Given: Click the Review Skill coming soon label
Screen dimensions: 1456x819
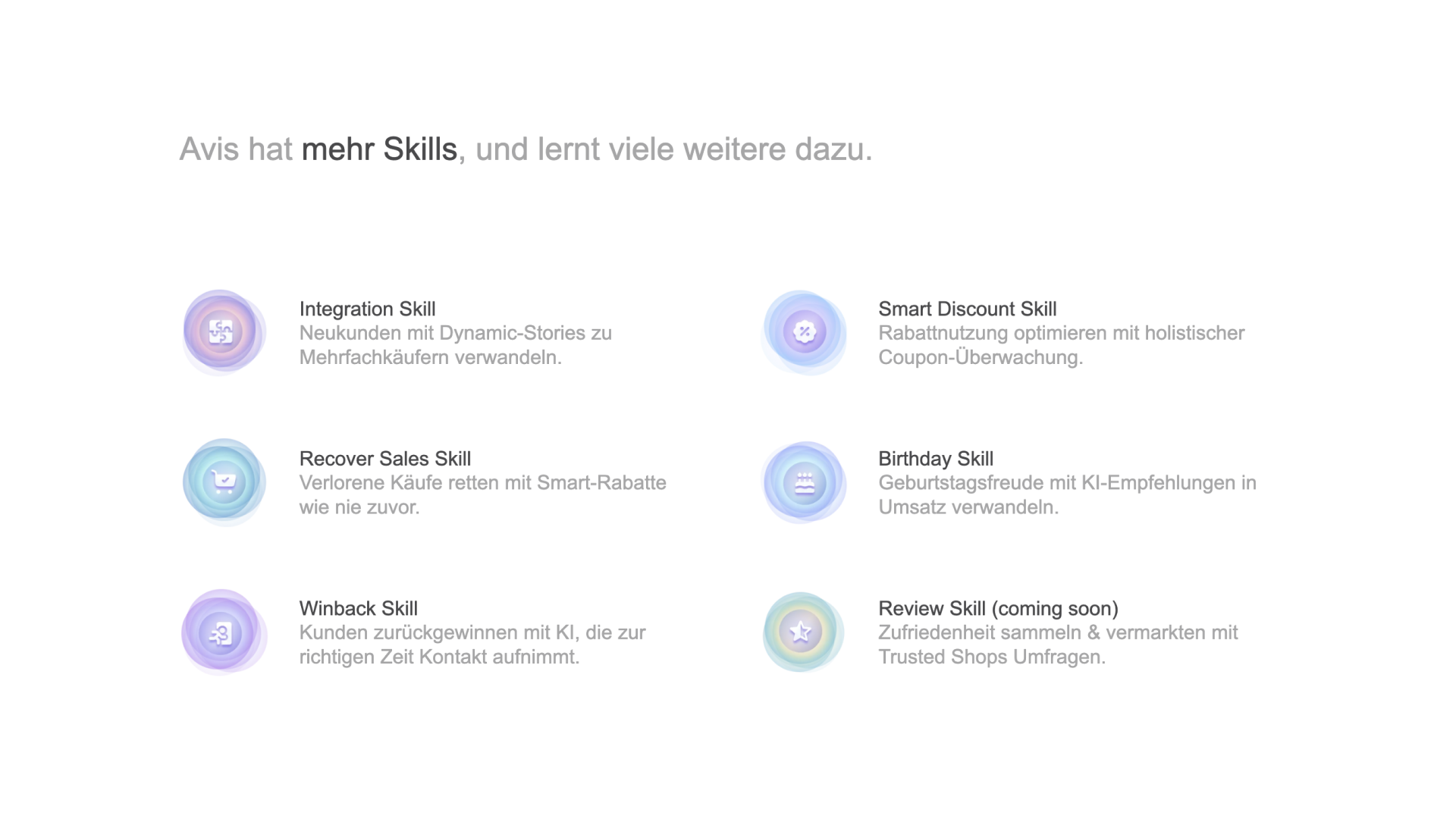Looking at the screenshot, I should coord(999,608).
